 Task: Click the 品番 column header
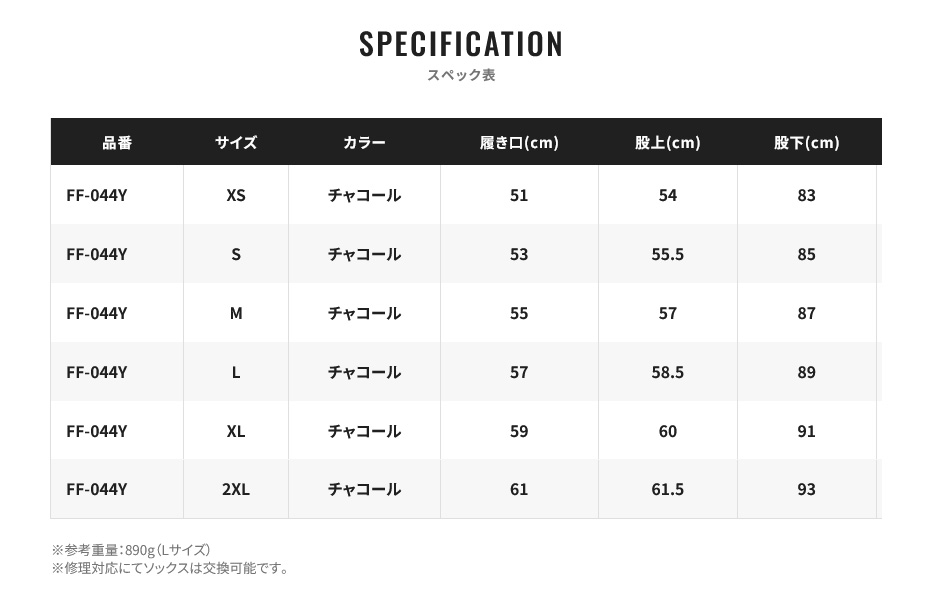(117, 143)
